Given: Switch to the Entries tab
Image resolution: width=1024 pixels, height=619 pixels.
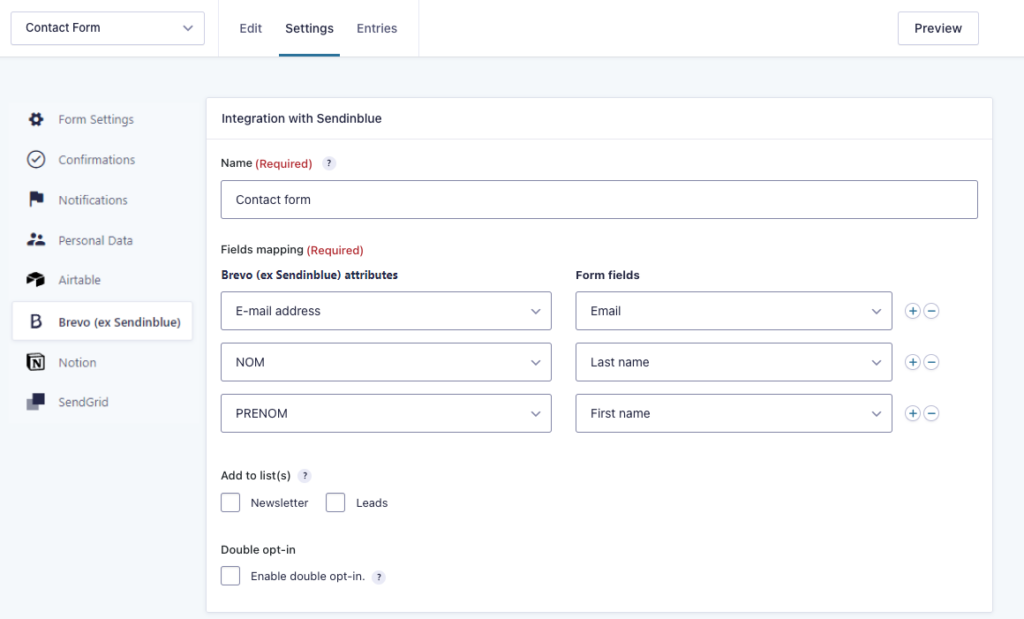Looking at the screenshot, I should click(377, 28).
